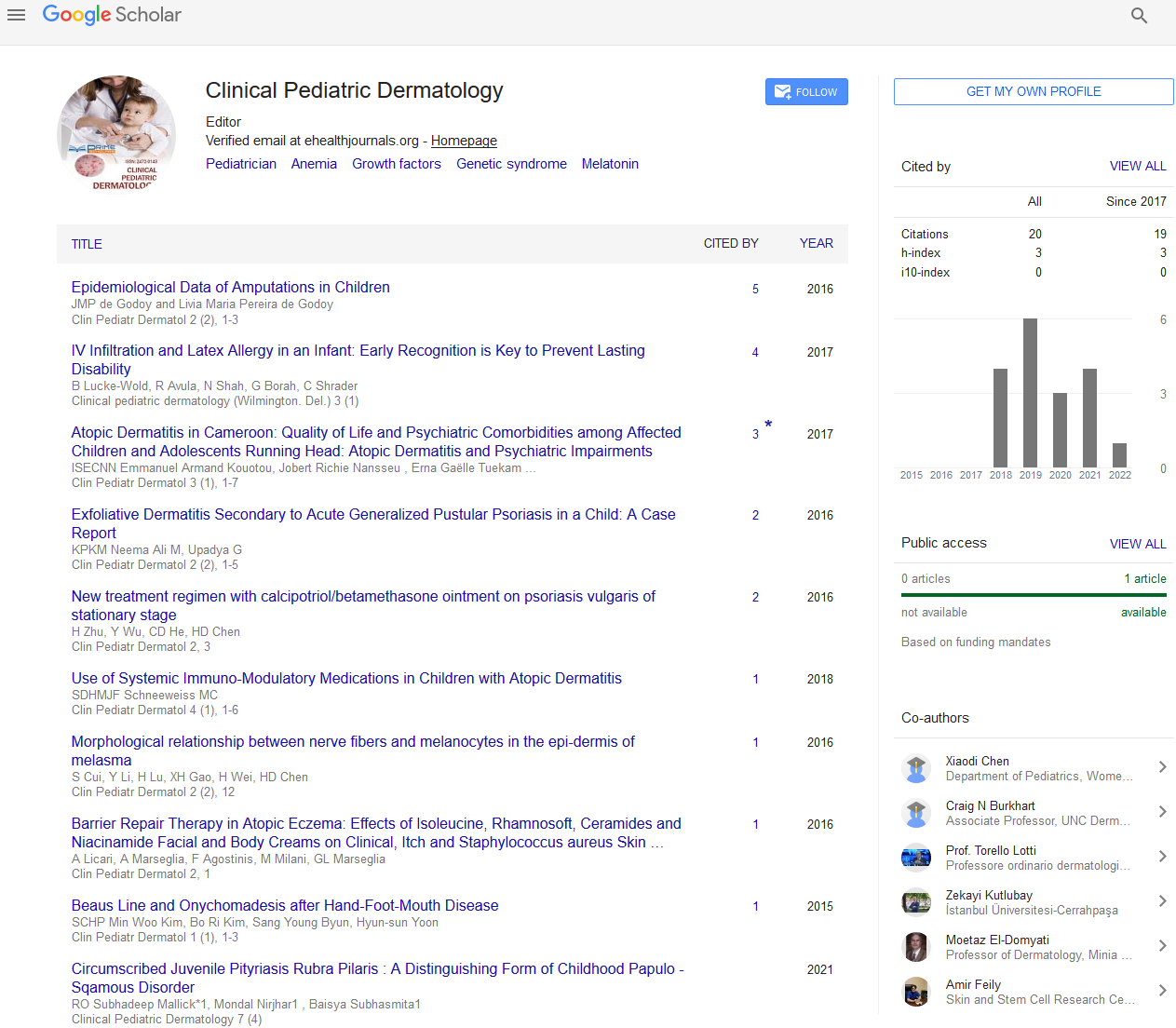Click Prof. Torello Lotti's profile photo
The height and width of the screenshot is (1028, 1176).
(916, 858)
